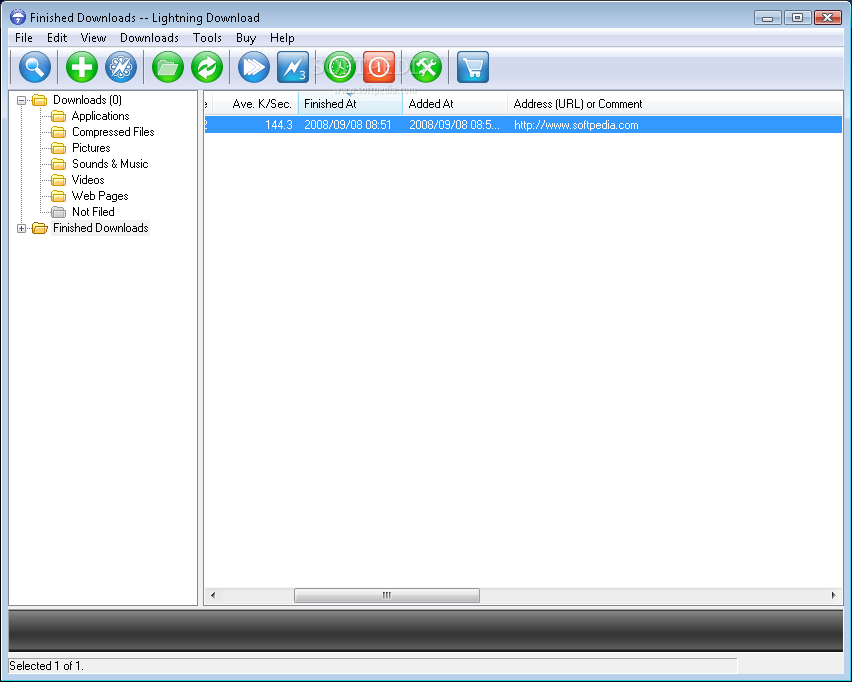Click the 144.3 speed value cell
Image resolution: width=852 pixels, height=682 pixels.
tap(279, 125)
